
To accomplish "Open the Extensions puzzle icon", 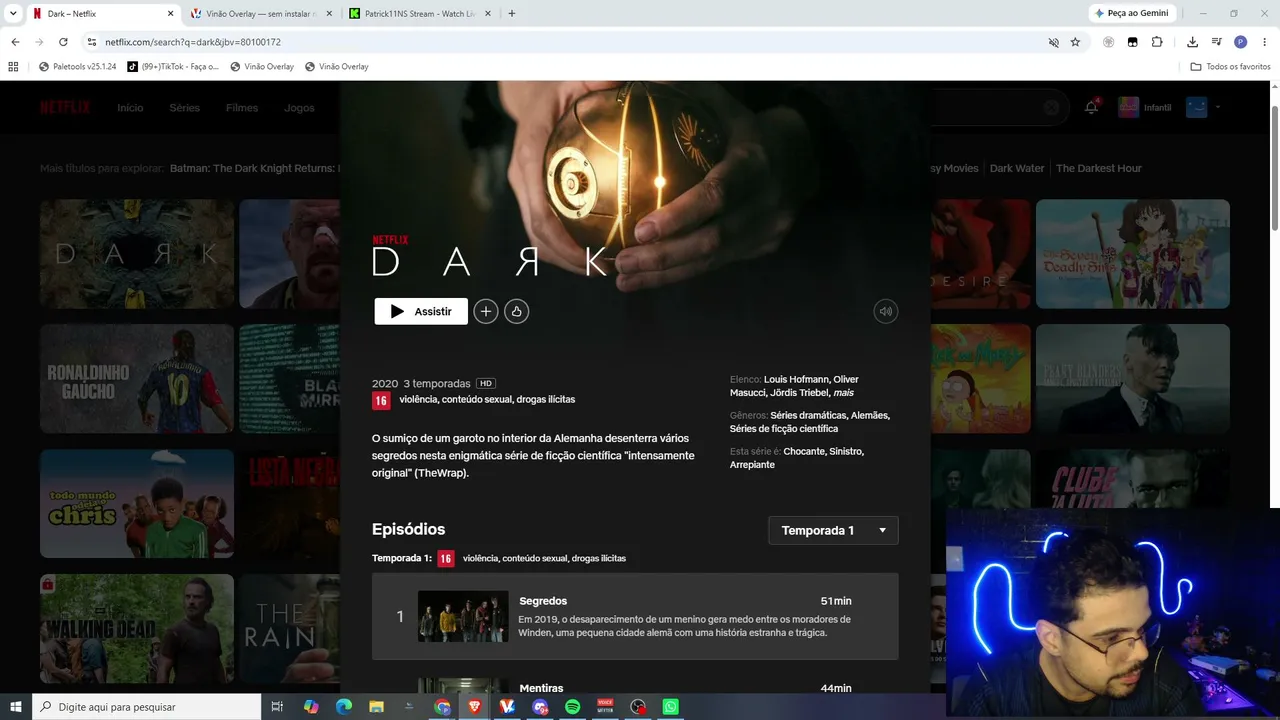I will (x=1157, y=42).
